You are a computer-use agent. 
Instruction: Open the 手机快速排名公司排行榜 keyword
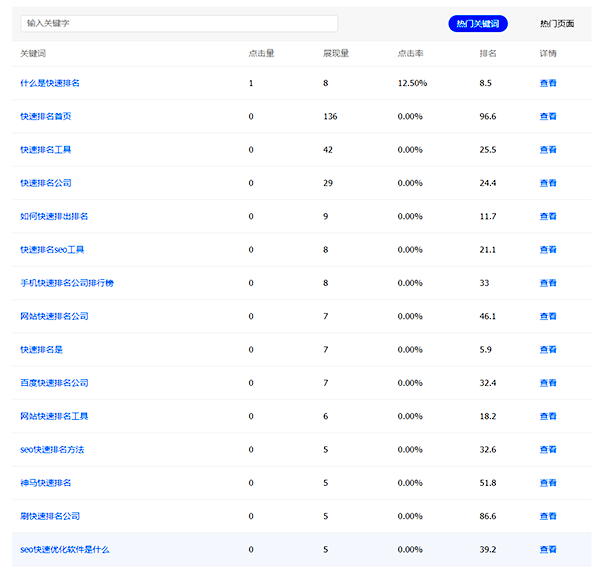67,283
